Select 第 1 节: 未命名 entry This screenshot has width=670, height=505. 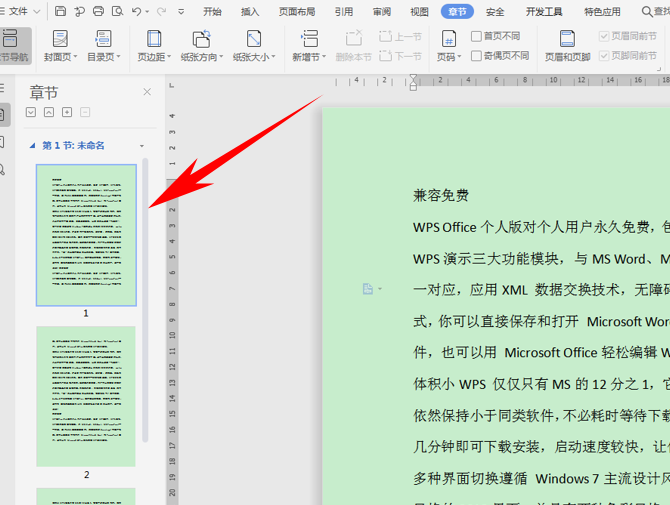pos(73,146)
